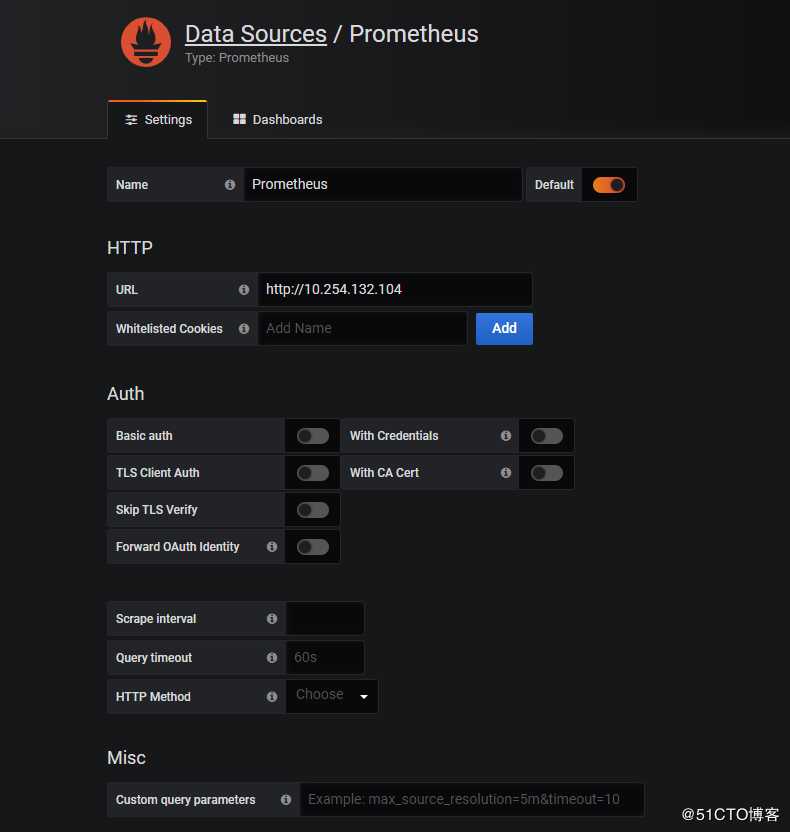Click the info icon beside URL
The image size is (790, 832).
tap(244, 290)
